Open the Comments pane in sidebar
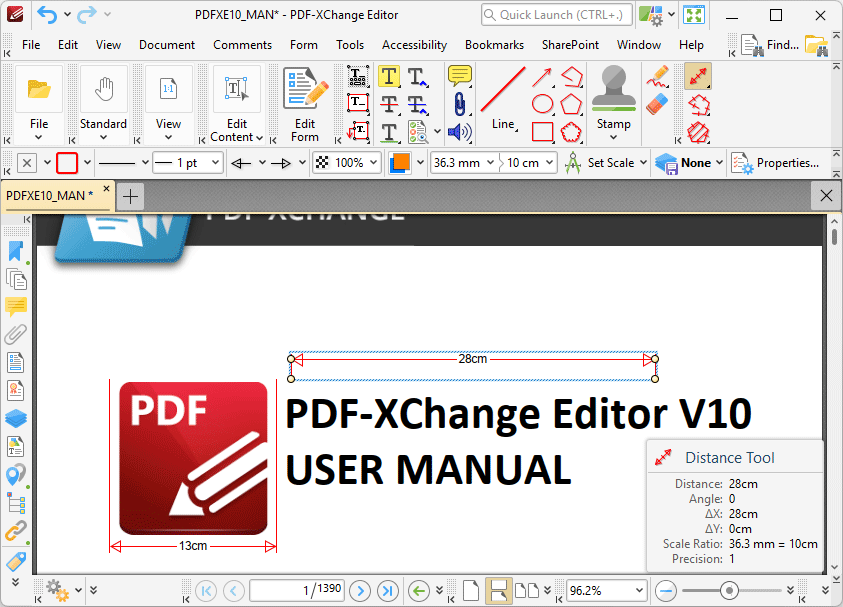This screenshot has height=607, width=843. click(x=16, y=307)
